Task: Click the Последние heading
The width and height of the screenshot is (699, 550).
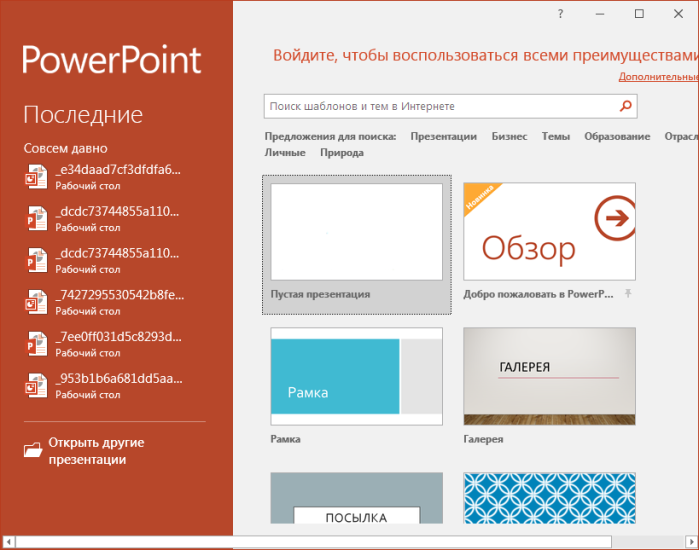Action: 83,115
